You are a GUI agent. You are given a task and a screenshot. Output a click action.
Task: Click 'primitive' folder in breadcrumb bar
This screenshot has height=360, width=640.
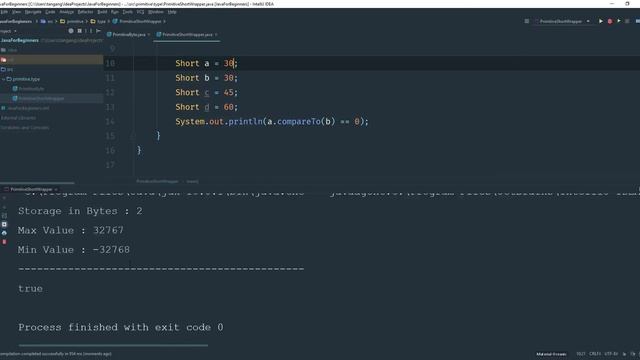(x=72, y=21)
